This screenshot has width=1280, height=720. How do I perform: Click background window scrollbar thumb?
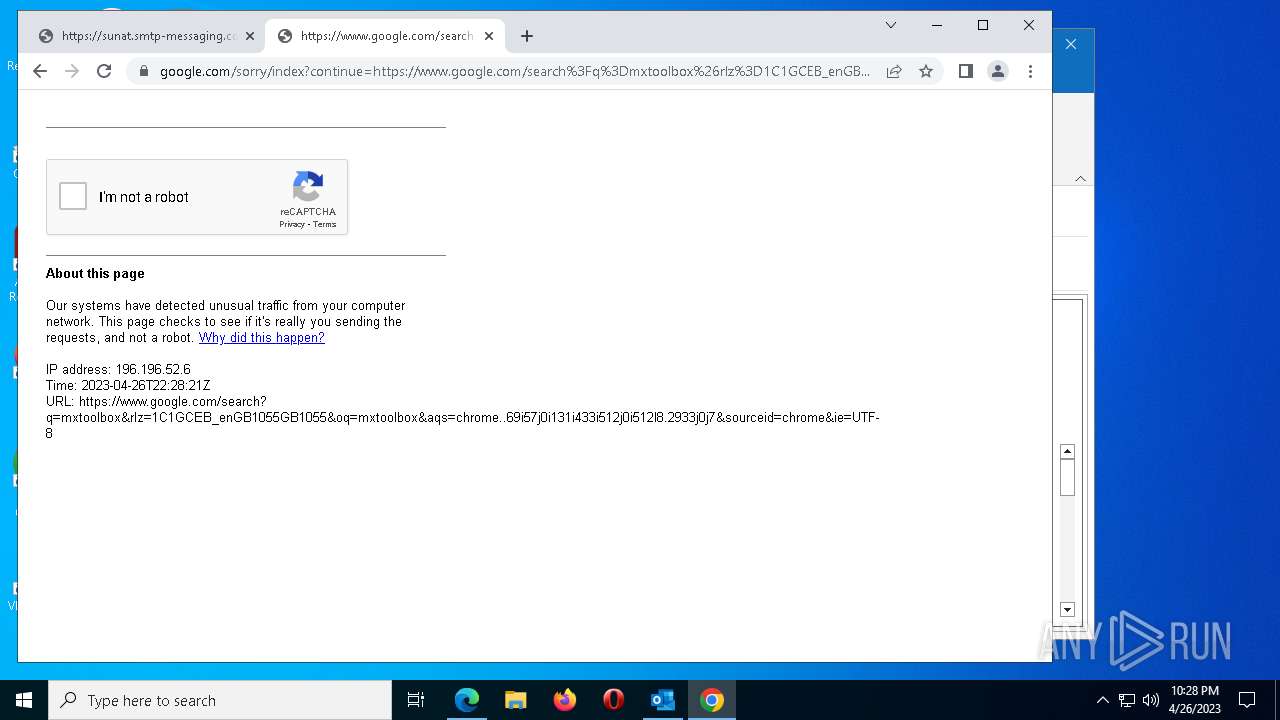[x=1067, y=478]
